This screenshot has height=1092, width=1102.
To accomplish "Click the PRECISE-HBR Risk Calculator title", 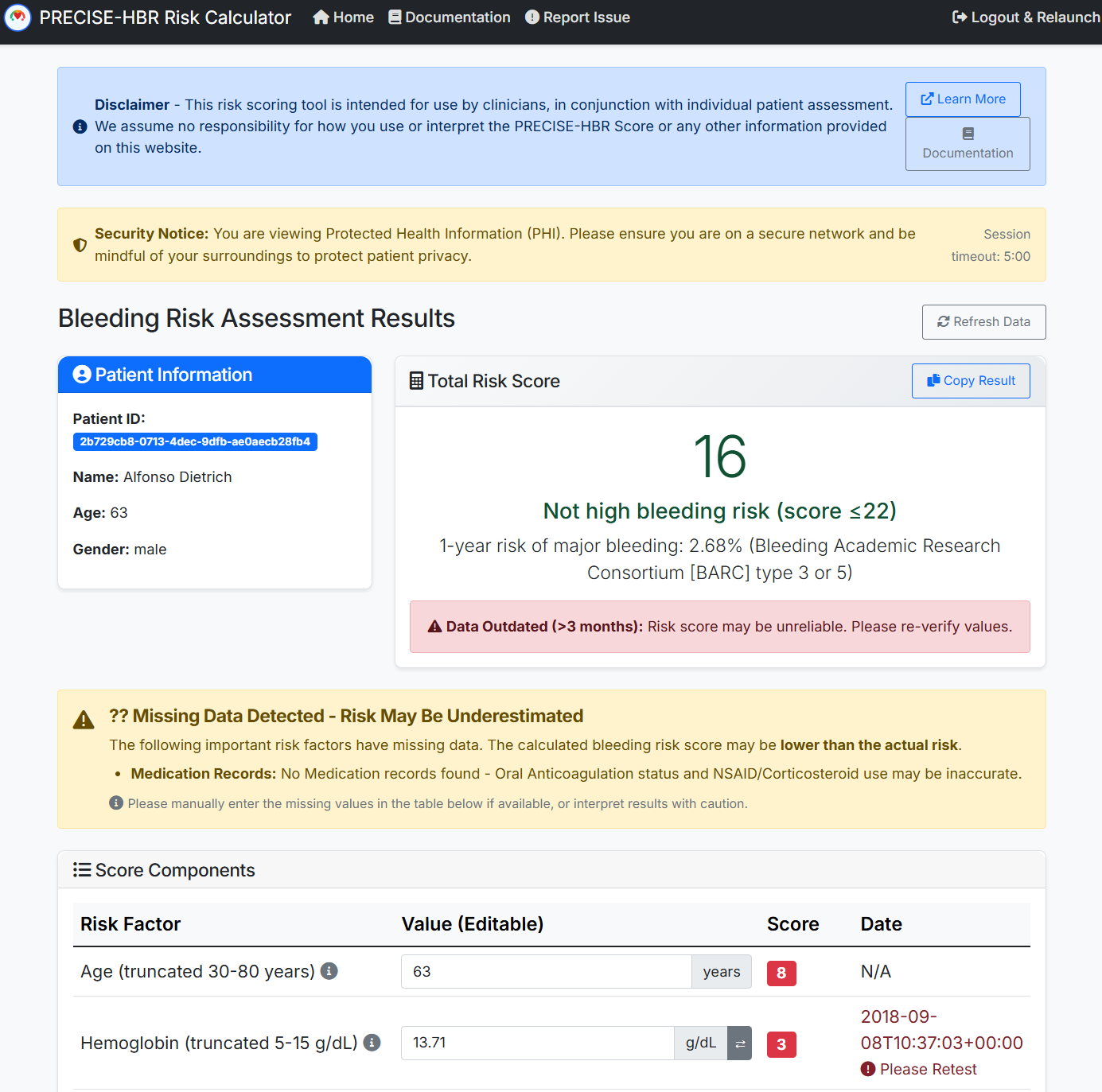I will [165, 17].
